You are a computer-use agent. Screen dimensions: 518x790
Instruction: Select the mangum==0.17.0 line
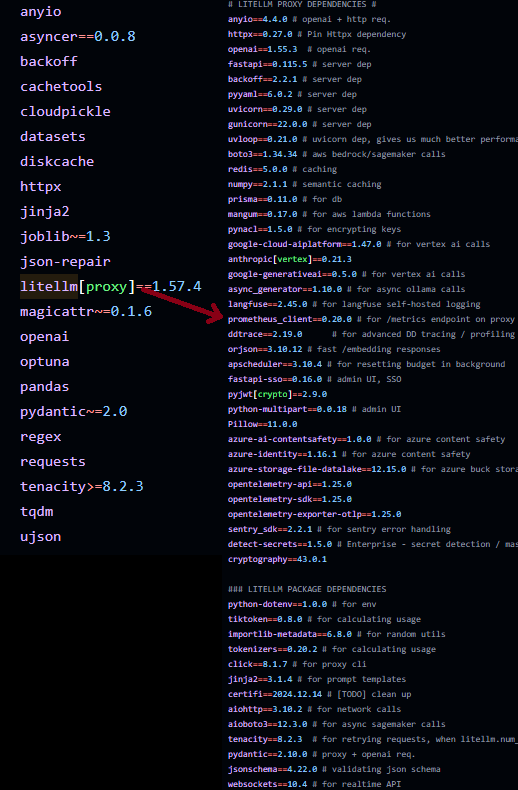[329, 214]
